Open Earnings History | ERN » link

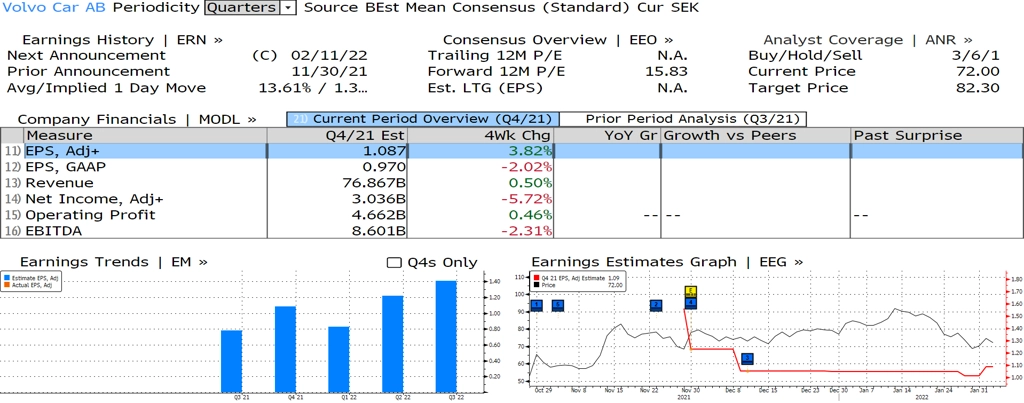coord(123,40)
